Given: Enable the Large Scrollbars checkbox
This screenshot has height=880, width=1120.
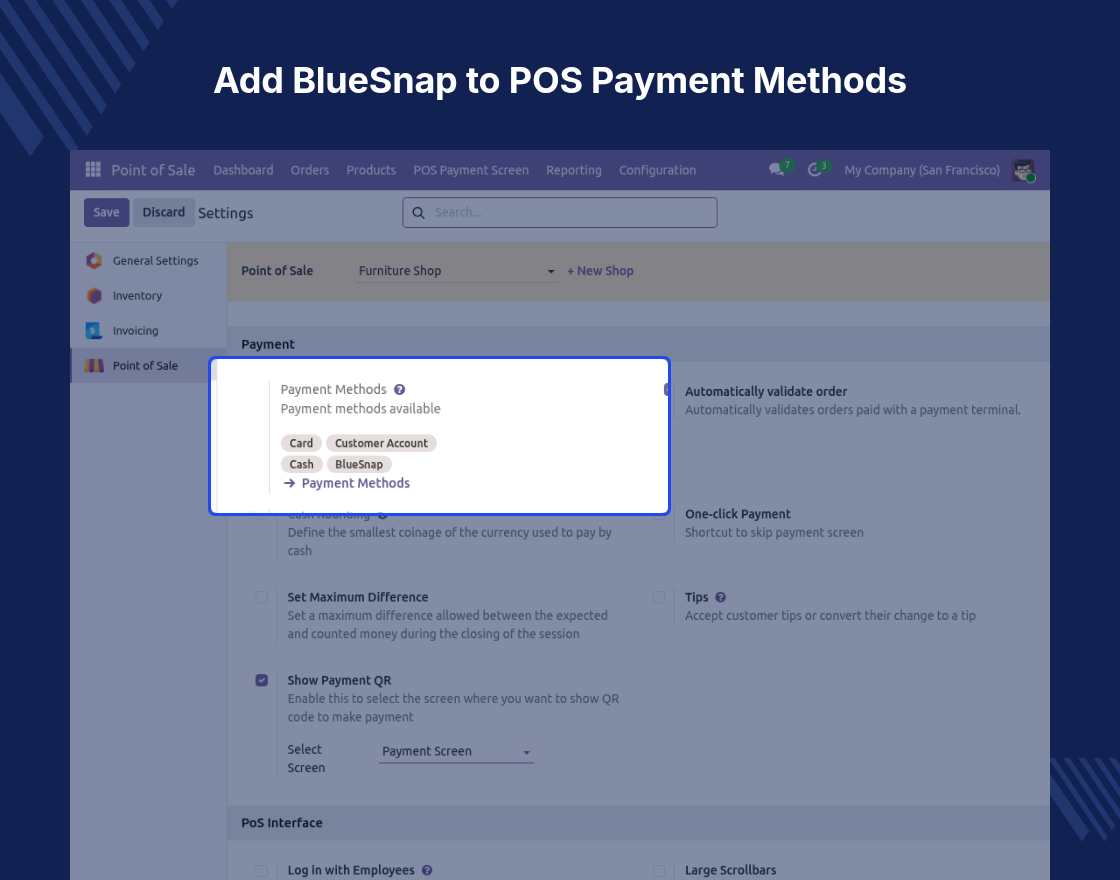Looking at the screenshot, I should 659,871.
